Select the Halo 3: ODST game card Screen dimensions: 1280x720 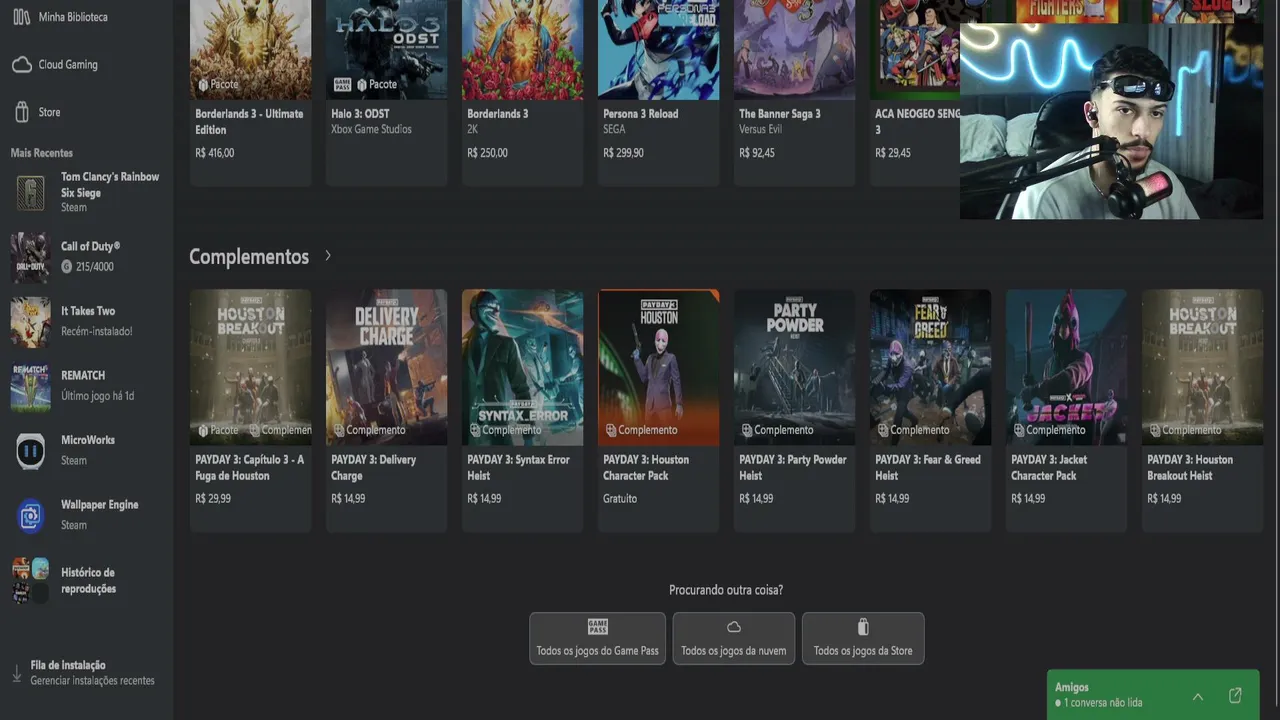[386, 92]
